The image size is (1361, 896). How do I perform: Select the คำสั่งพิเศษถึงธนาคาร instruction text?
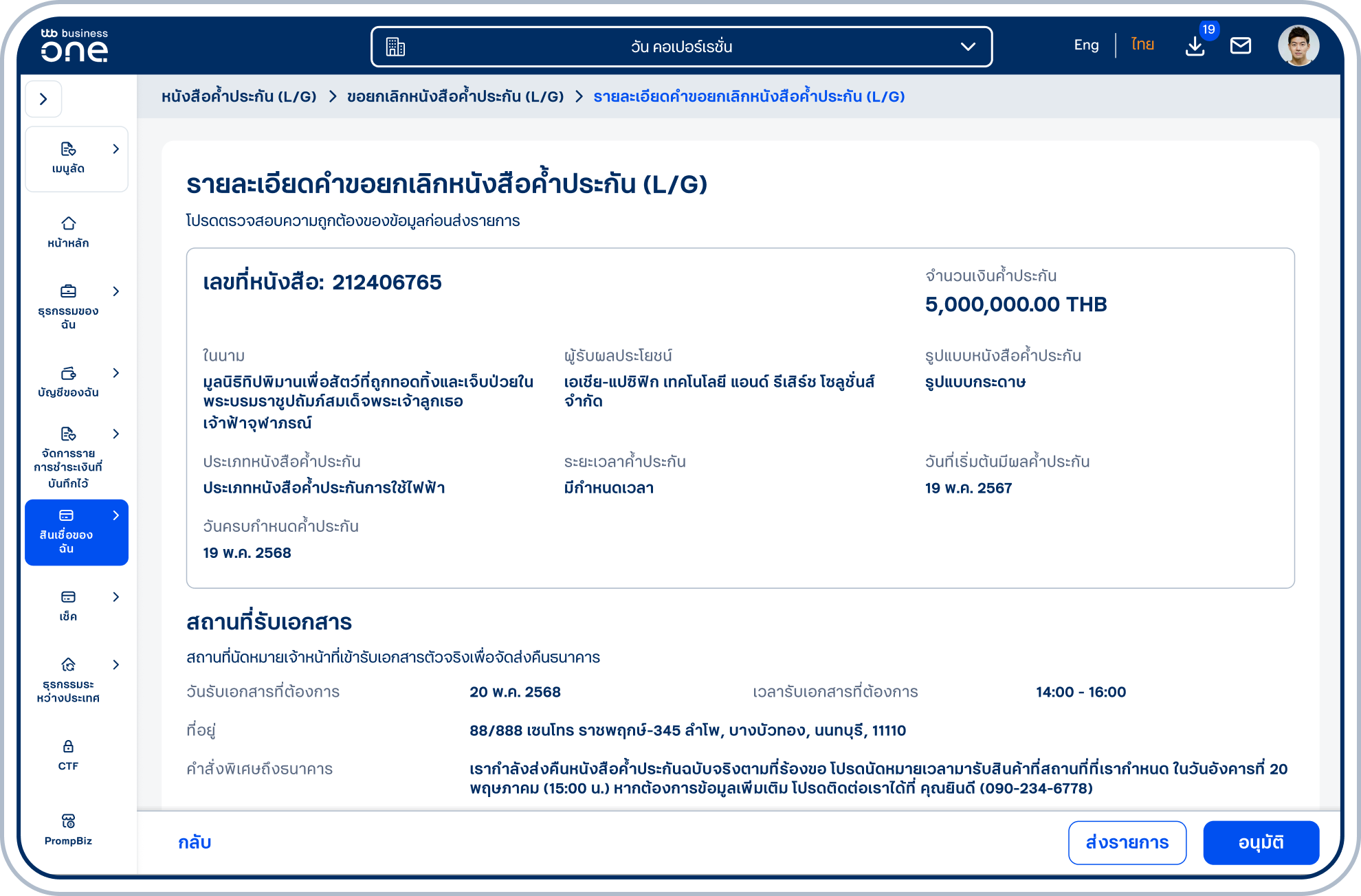click(878, 778)
